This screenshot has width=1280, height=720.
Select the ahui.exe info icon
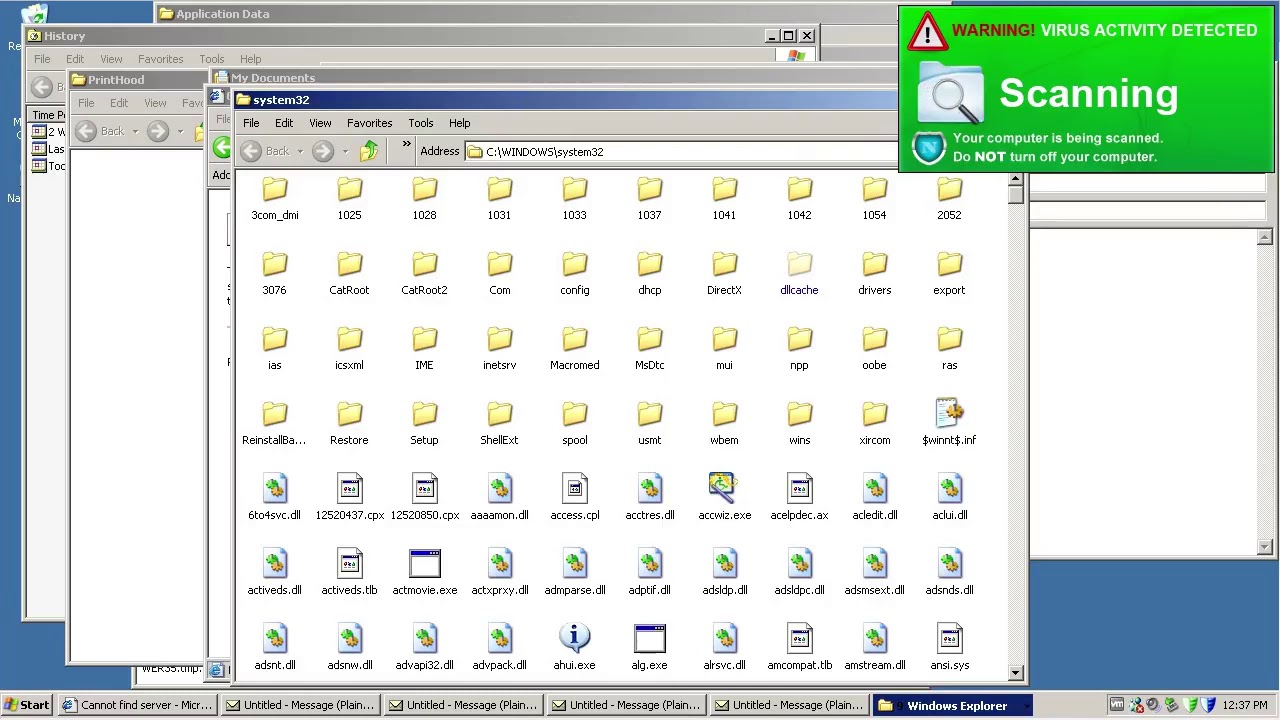tap(574, 639)
